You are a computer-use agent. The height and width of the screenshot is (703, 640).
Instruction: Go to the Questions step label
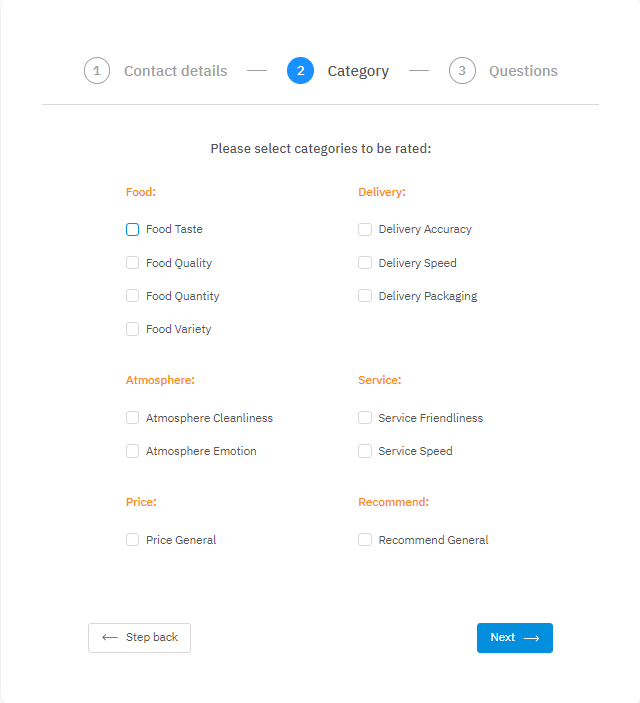523,71
